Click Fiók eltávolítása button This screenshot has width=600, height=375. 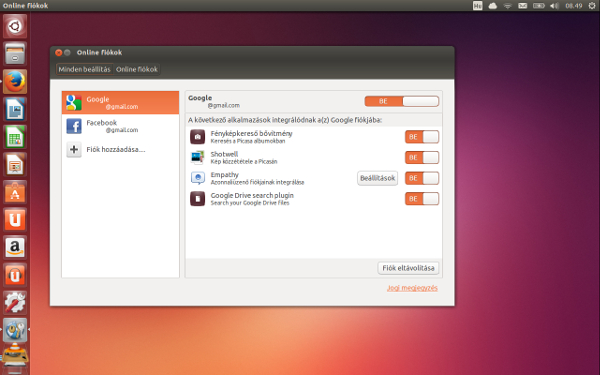tap(408, 268)
